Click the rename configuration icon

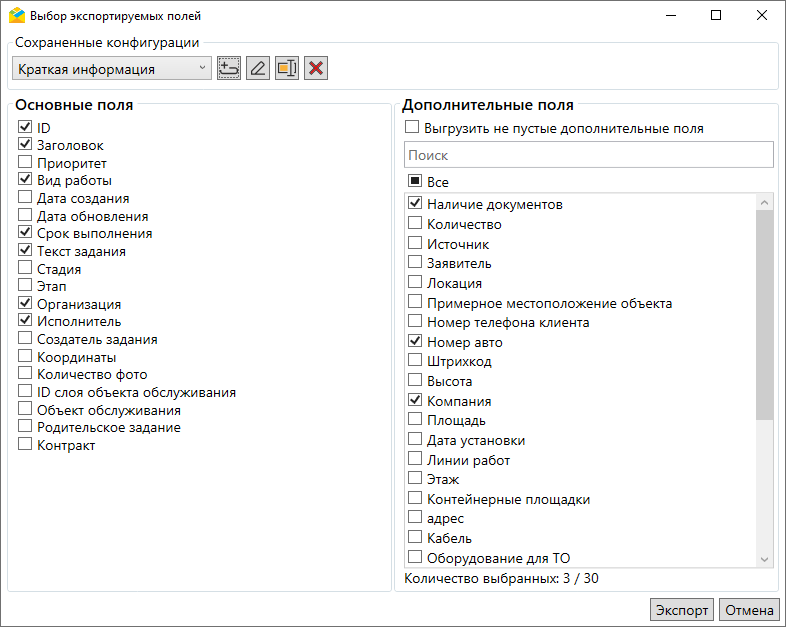(x=287, y=68)
